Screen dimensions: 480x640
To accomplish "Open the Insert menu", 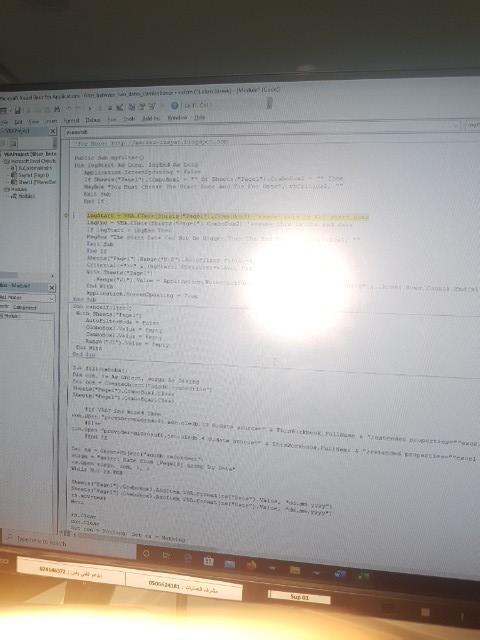I will [51, 121].
